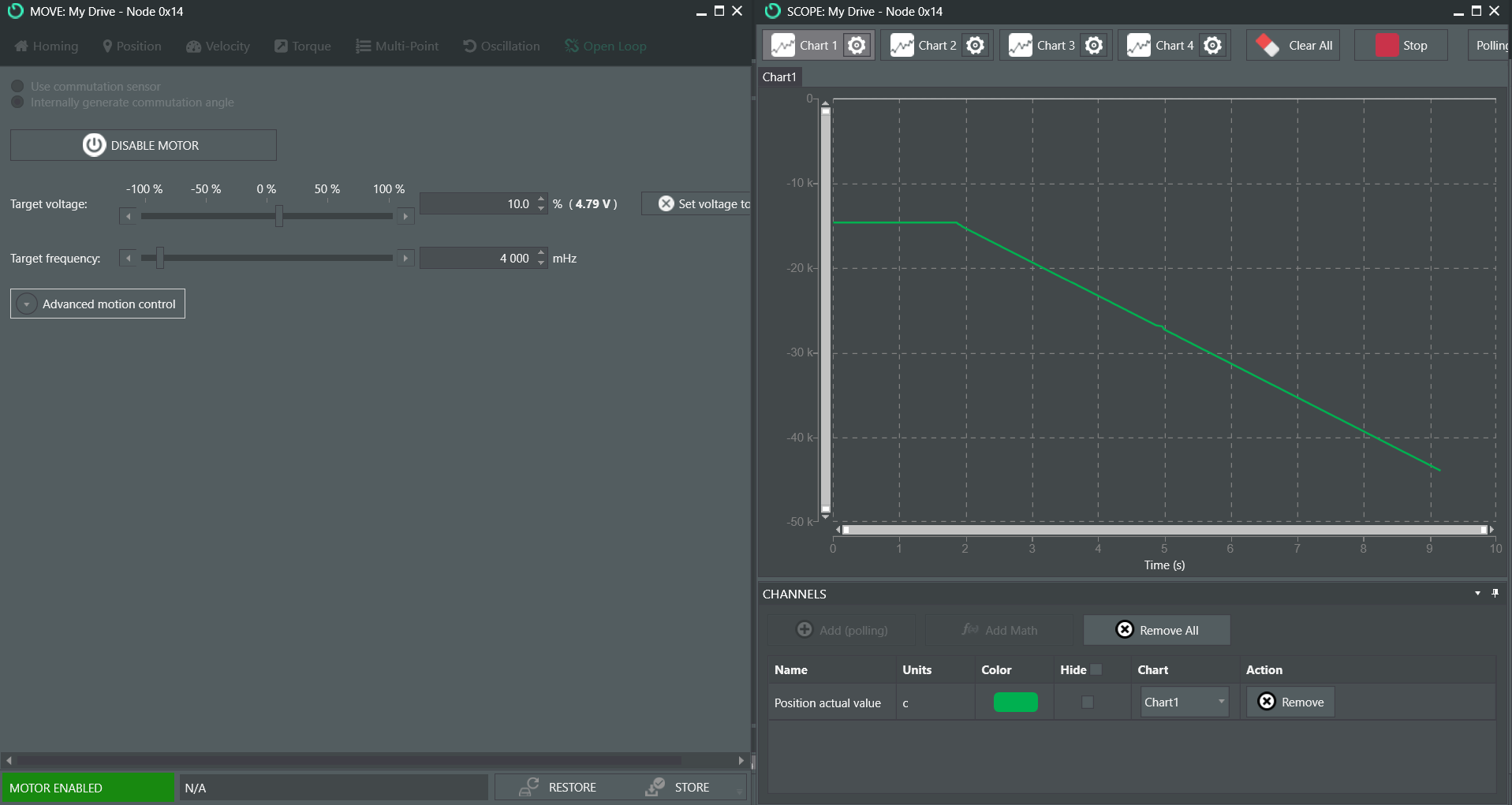
Task: Open Chart 3 settings gear
Action: (1094, 46)
